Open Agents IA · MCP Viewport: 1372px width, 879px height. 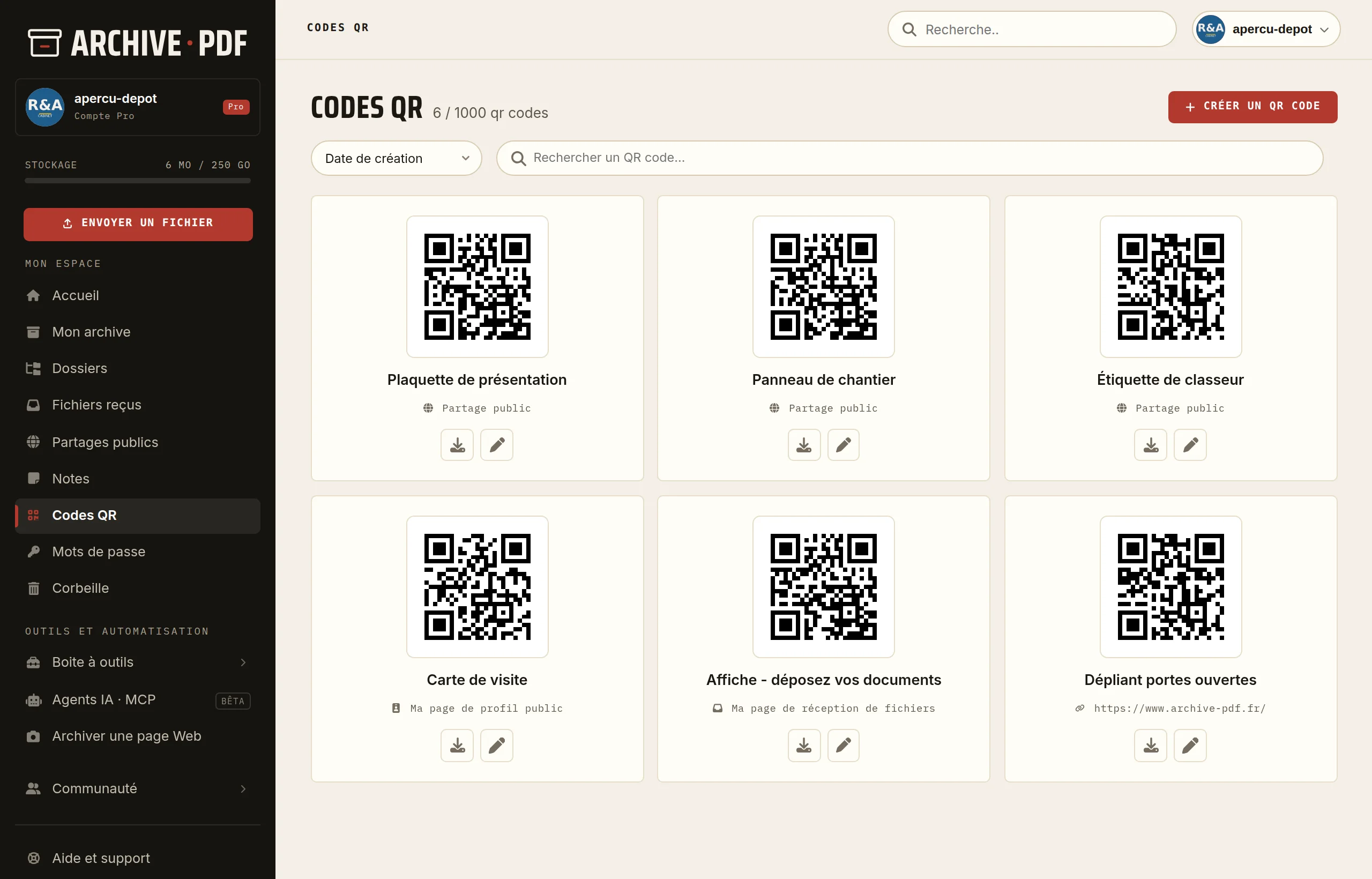[138, 700]
